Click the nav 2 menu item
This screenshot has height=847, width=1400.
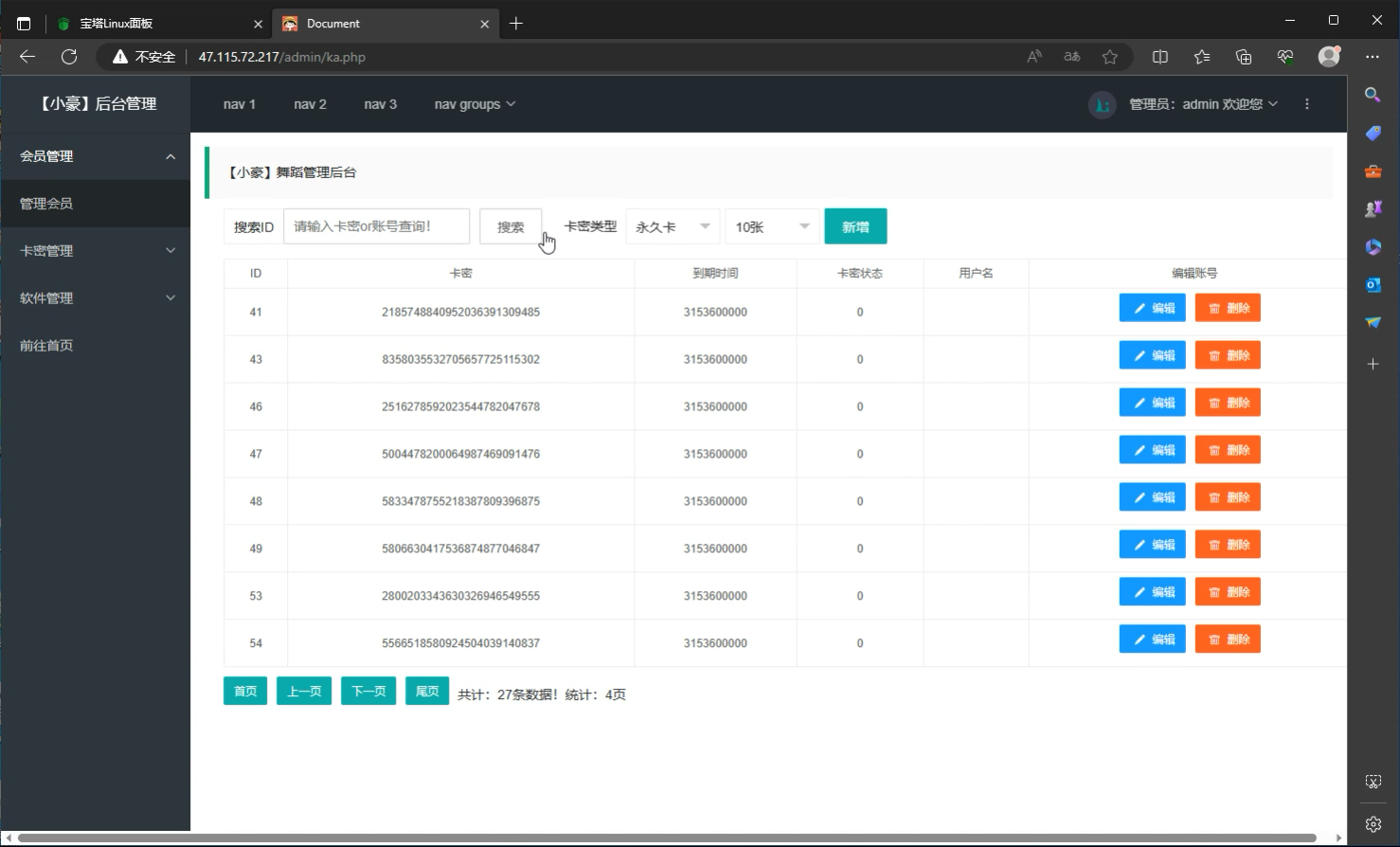click(x=310, y=104)
